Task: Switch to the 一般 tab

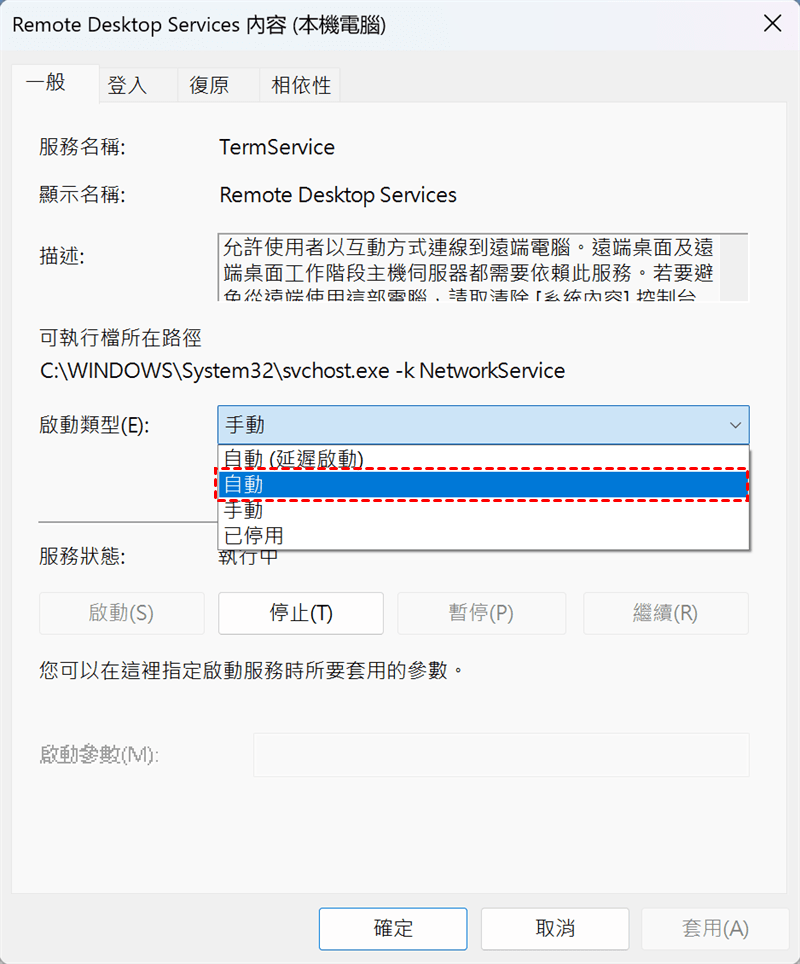Action: click(46, 84)
